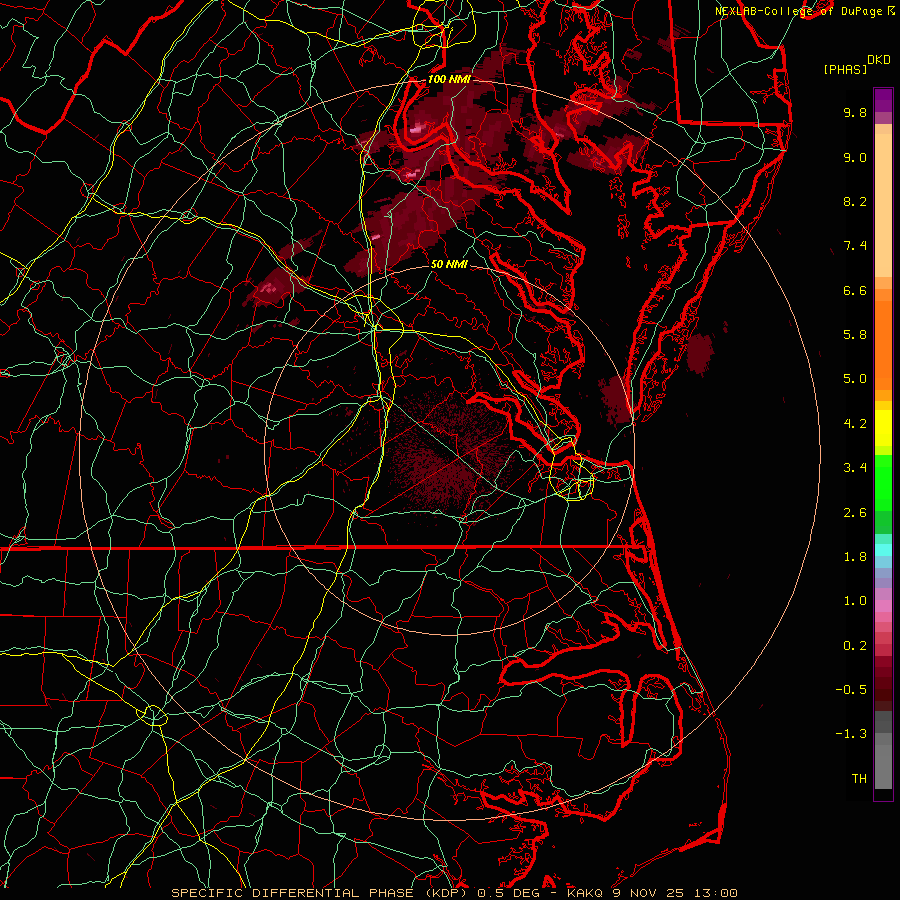Select the -1.3 legend value
Viewport: 900px width, 900px height.
coord(851,734)
